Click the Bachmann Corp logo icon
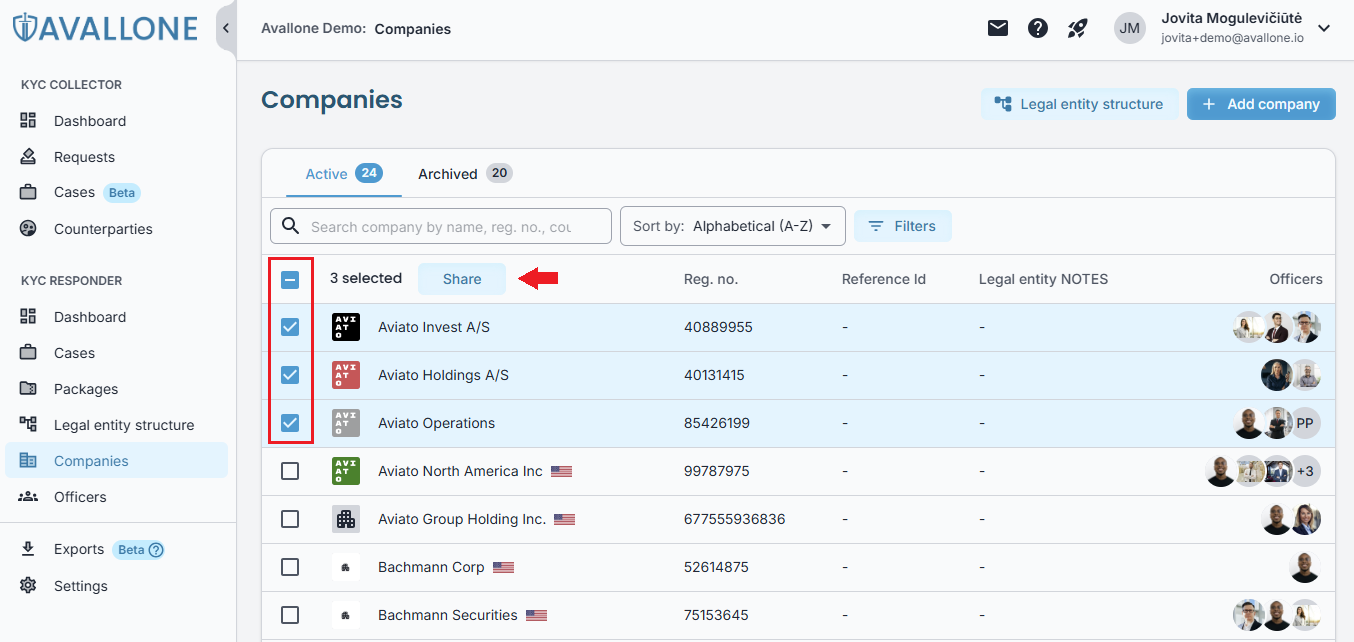1354x642 pixels. 346,567
